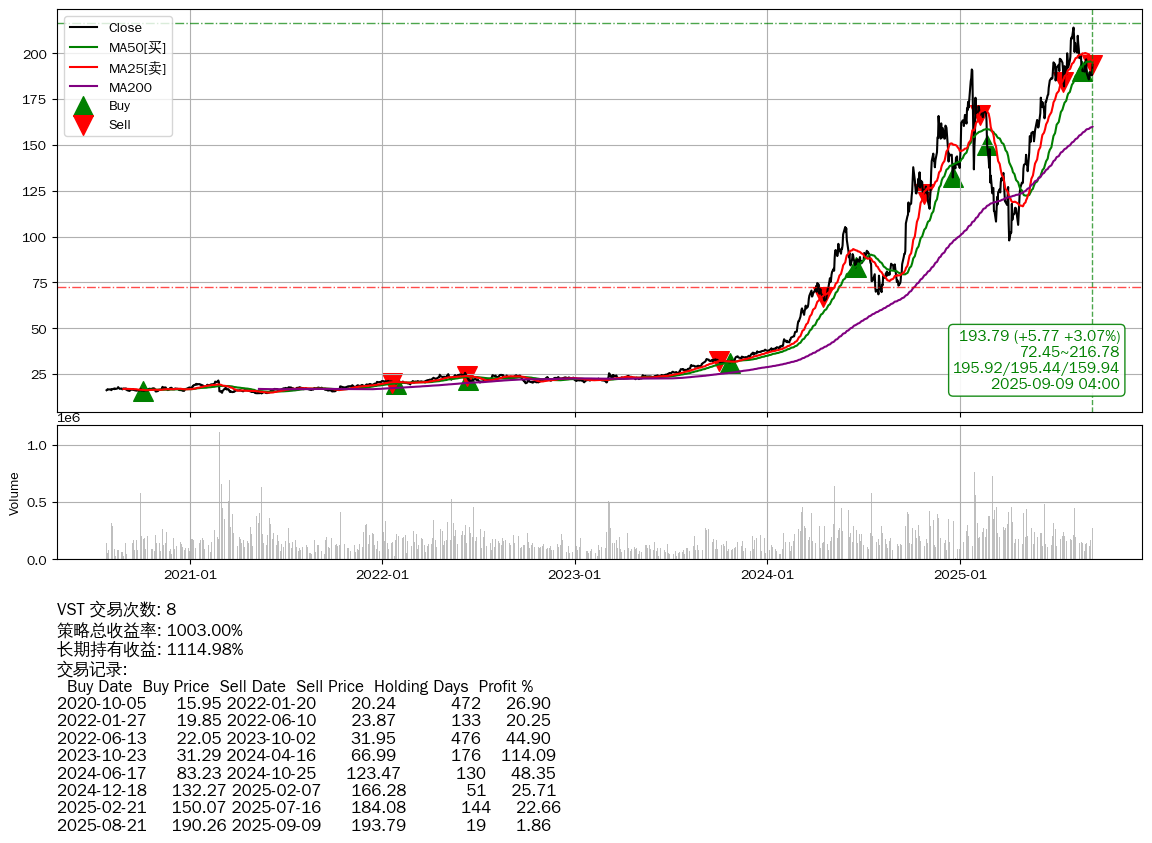Click the 2023-01 x-axis date label
The width and height of the screenshot is (1152, 843).
[574, 575]
